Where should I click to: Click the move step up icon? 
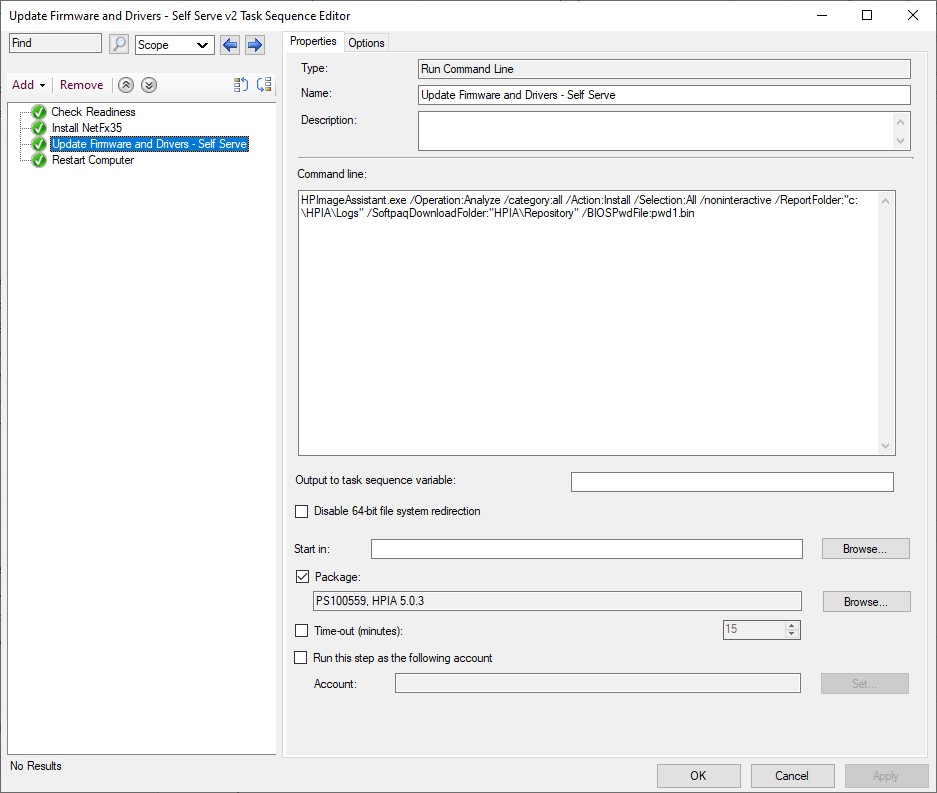click(x=240, y=85)
